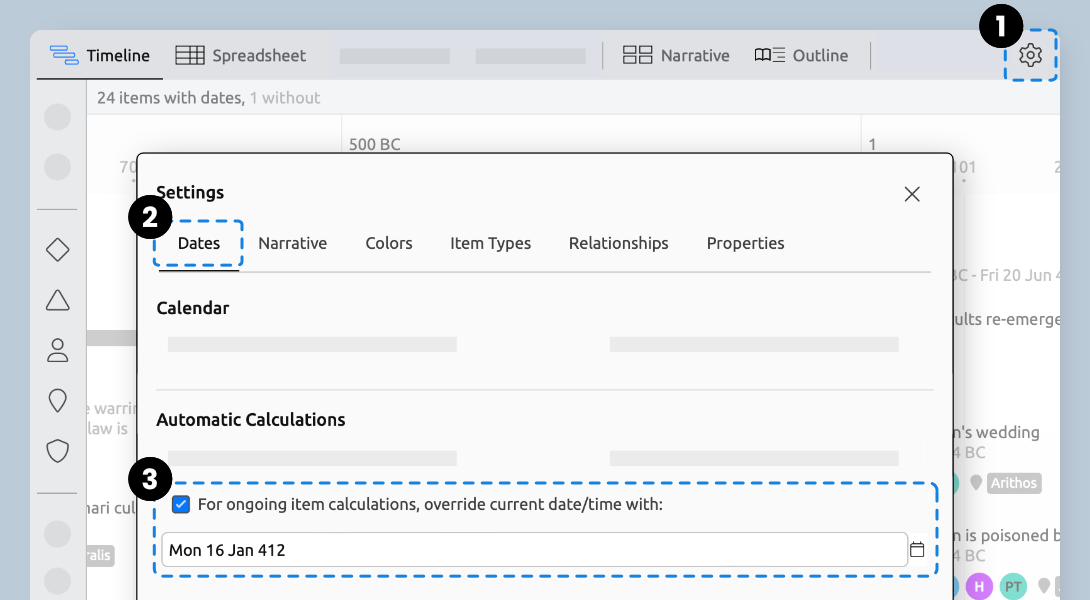Click the Outline book icon
Image resolution: width=1090 pixels, height=600 pixels.
[x=770, y=55]
